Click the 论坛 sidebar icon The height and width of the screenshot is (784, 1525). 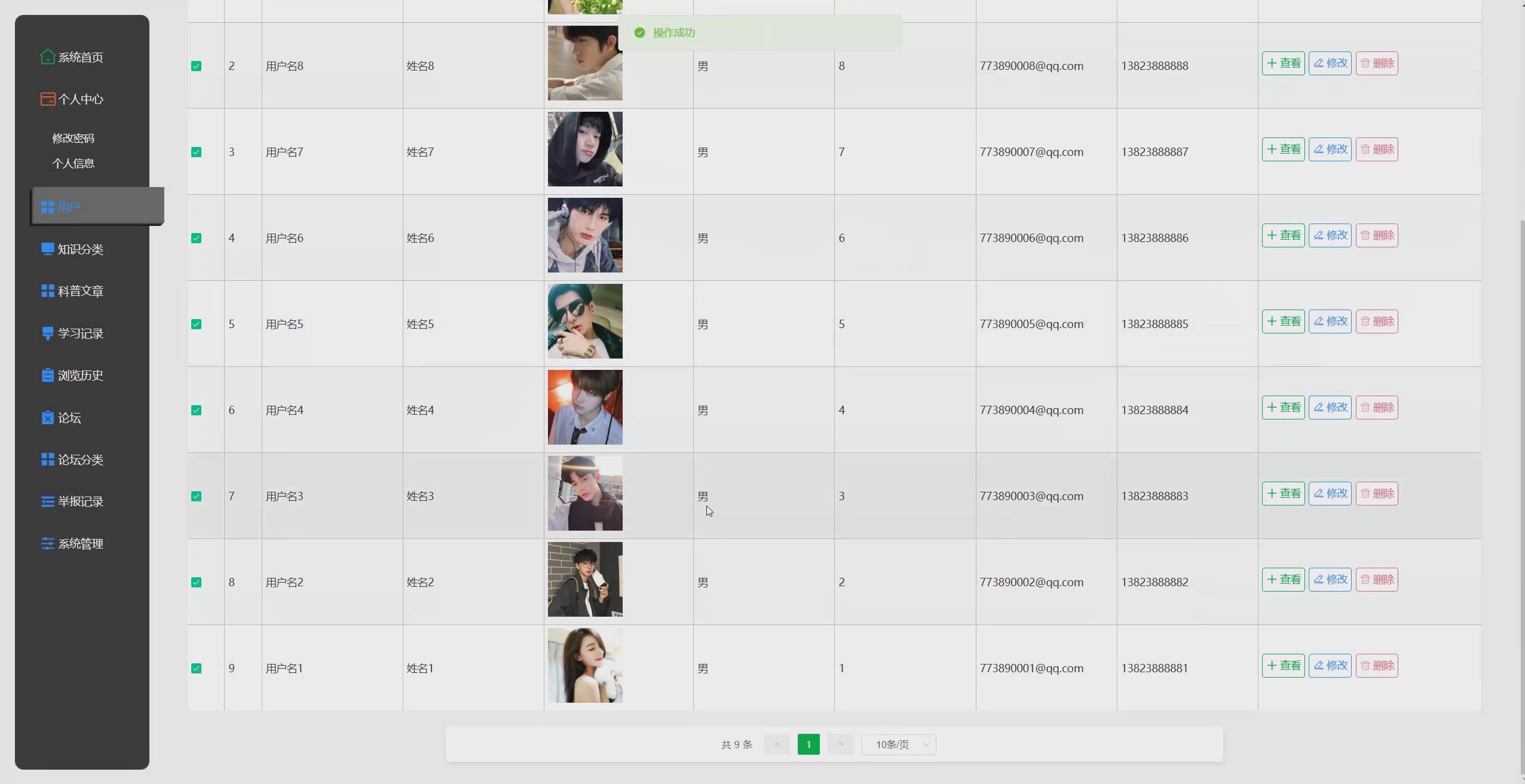point(47,418)
